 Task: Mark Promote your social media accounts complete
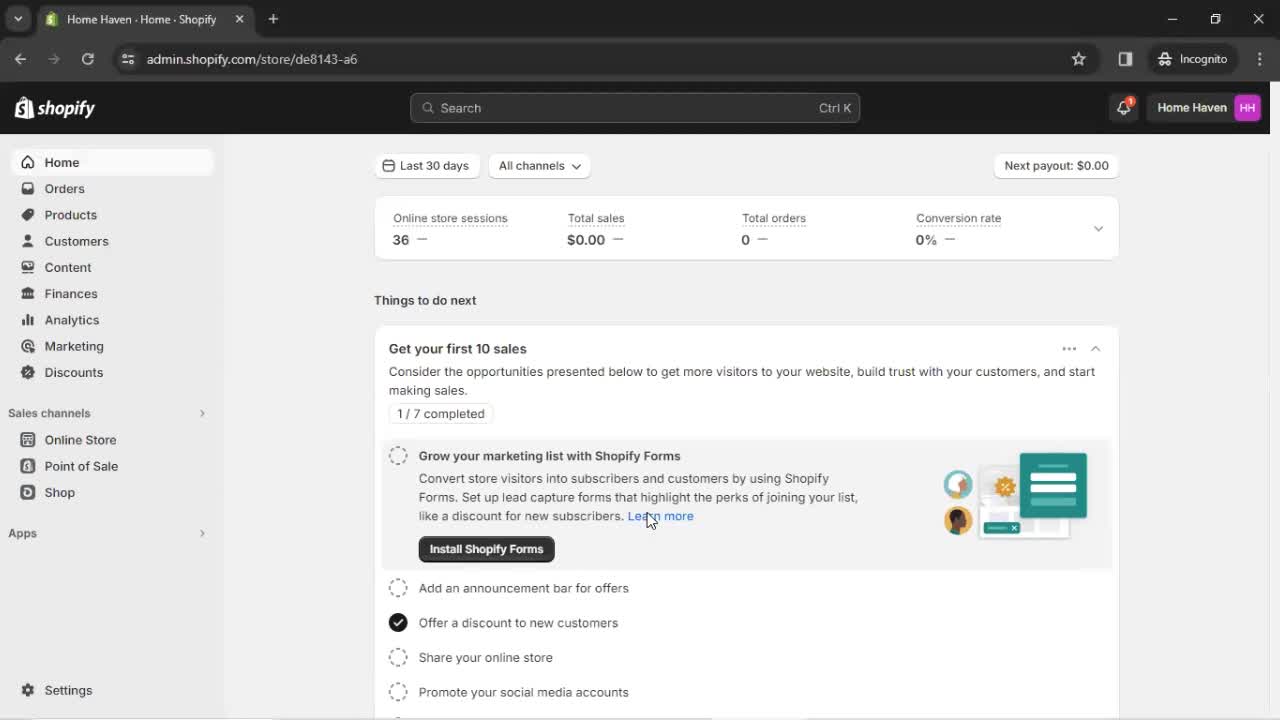coord(398,692)
